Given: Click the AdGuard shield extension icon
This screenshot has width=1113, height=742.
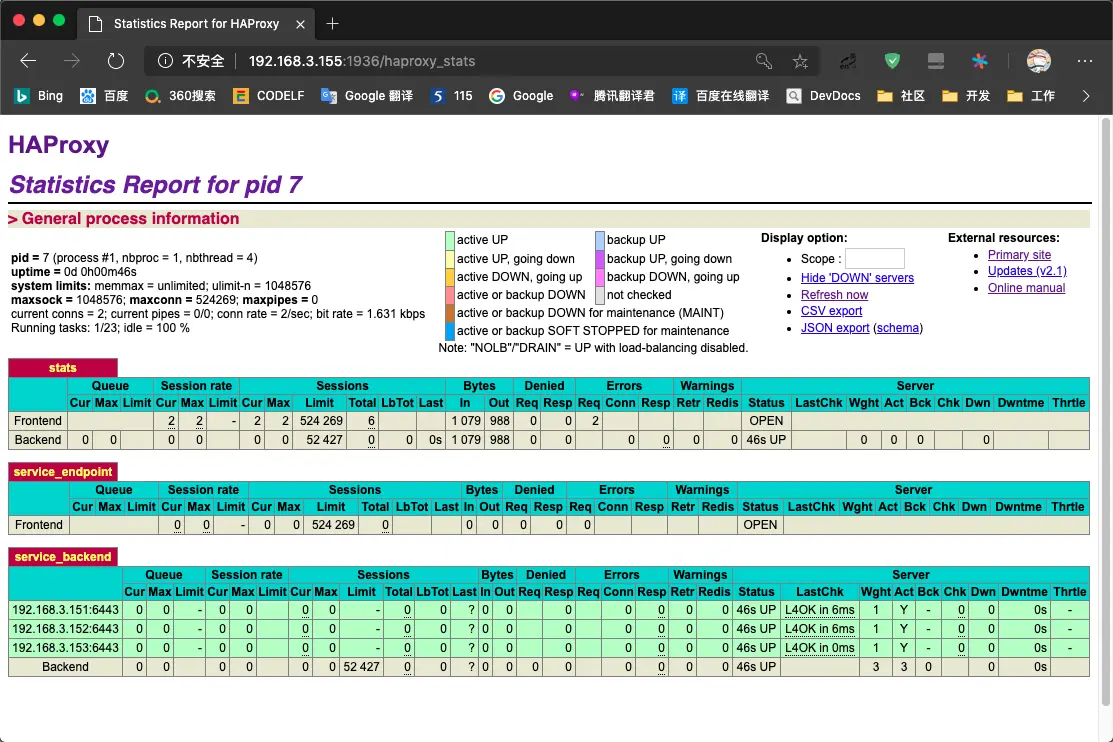Looking at the screenshot, I should pyautogui.click(x=891, y=60).
